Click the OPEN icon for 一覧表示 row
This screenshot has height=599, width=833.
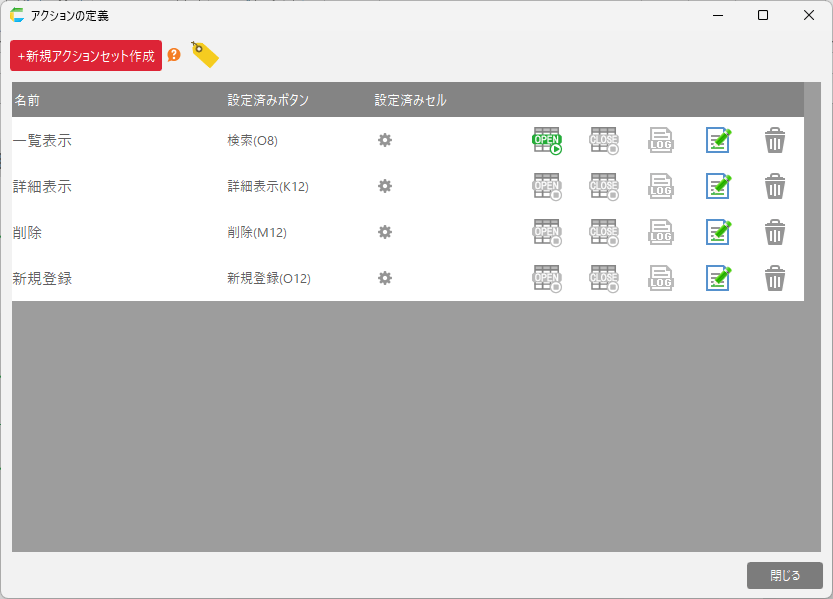[546, 141]
